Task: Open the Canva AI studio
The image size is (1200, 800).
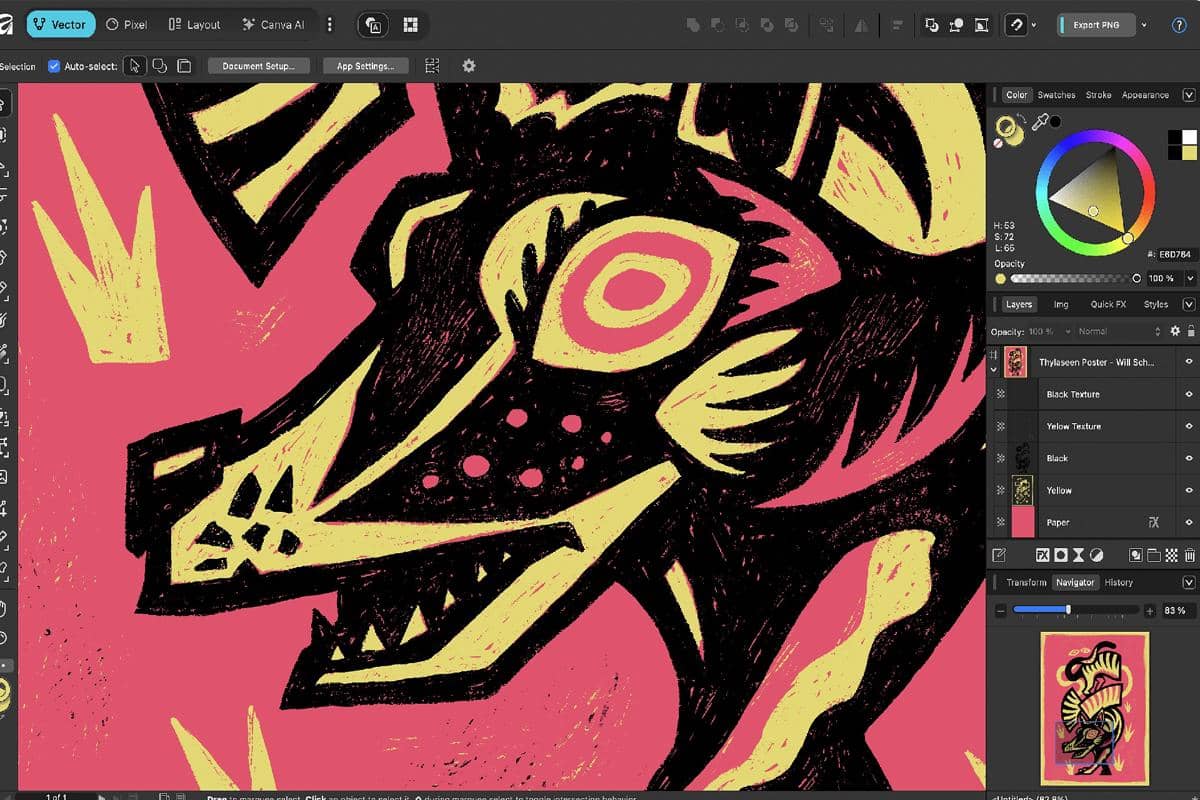Action: coord(273,25)
